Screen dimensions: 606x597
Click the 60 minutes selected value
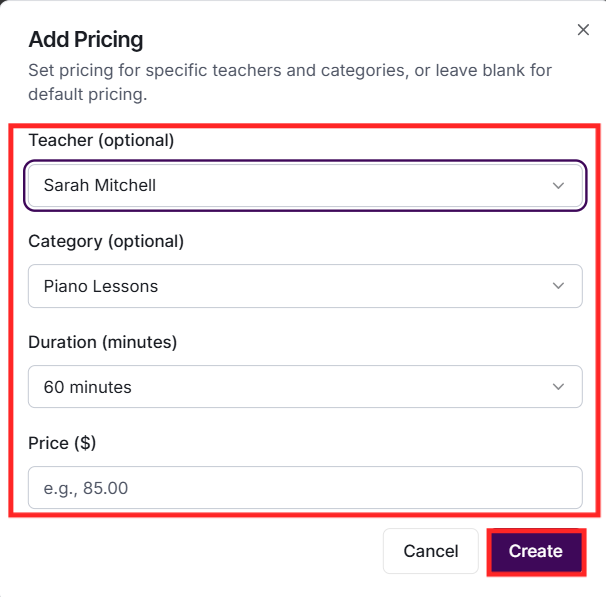click(88, 387)
